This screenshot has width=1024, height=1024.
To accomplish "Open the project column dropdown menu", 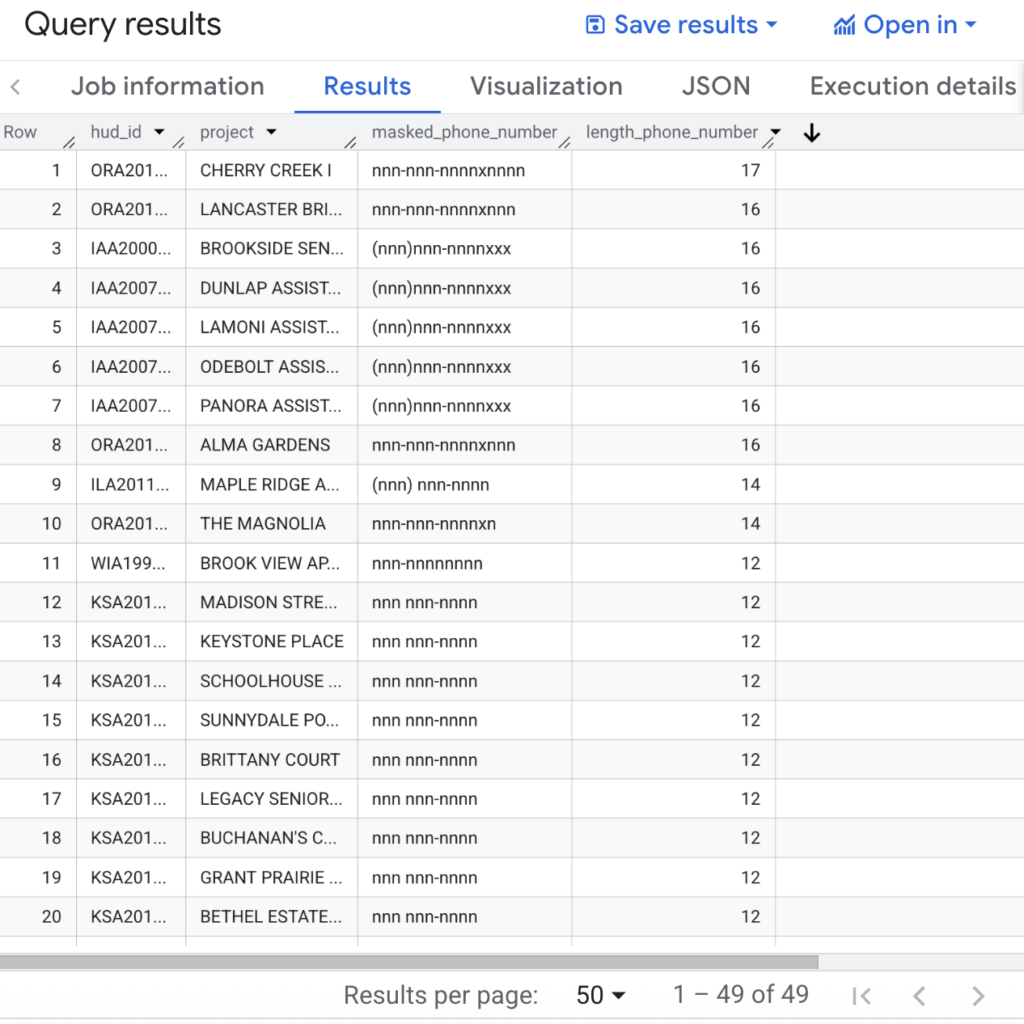I will pyautogui.click(x=270, y=133).
